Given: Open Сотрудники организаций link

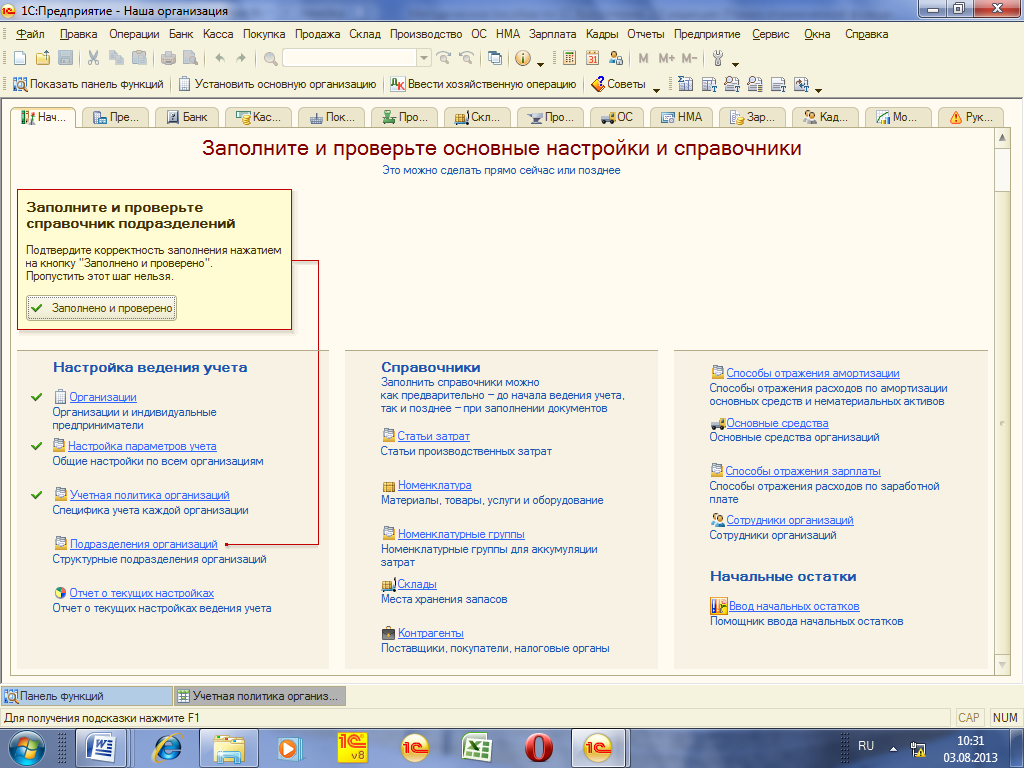Looking at the screenshot, I should (790, 520).
